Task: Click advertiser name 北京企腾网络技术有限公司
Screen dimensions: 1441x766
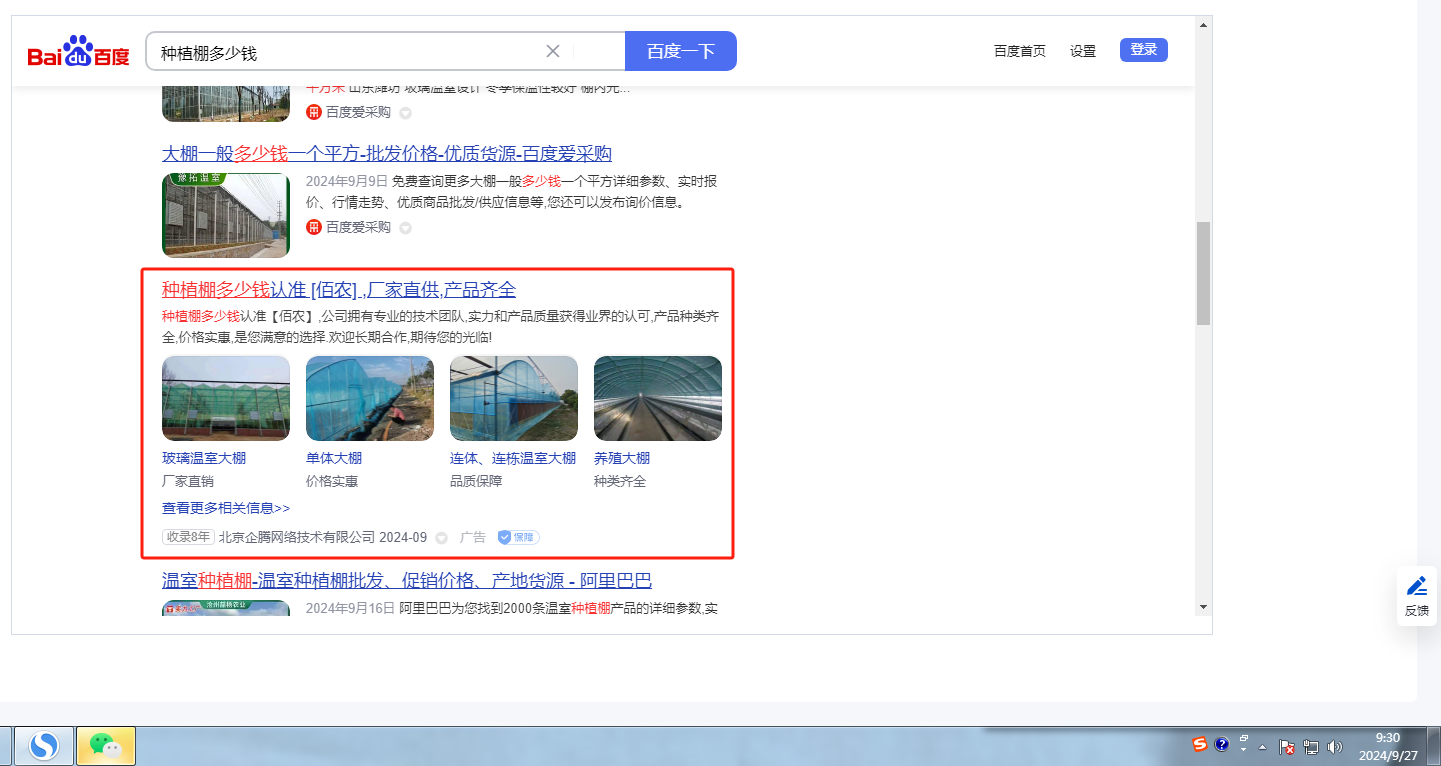Action: pyautogui.click(x=297, y=537)
